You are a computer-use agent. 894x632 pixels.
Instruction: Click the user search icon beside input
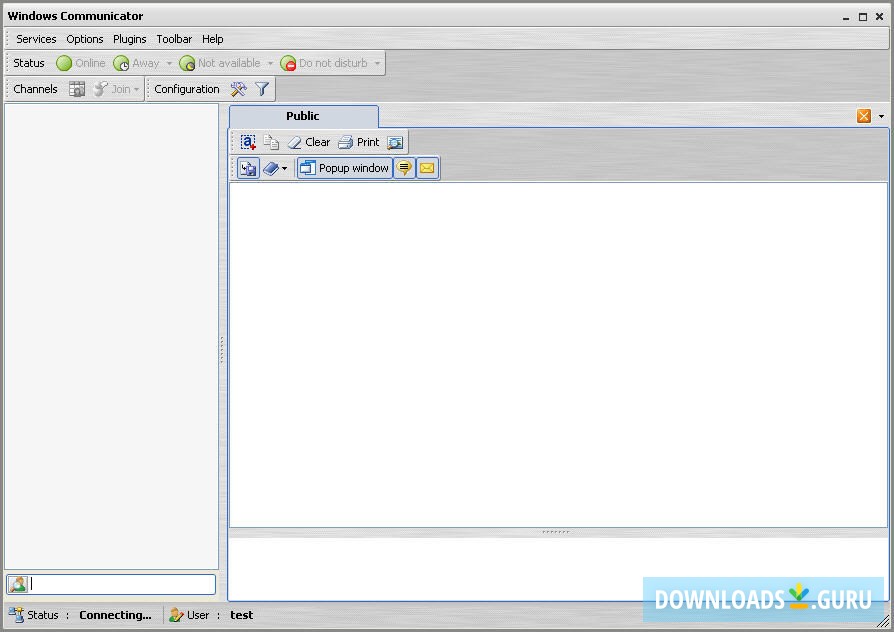pyautogui.click(x=18, y=584)
